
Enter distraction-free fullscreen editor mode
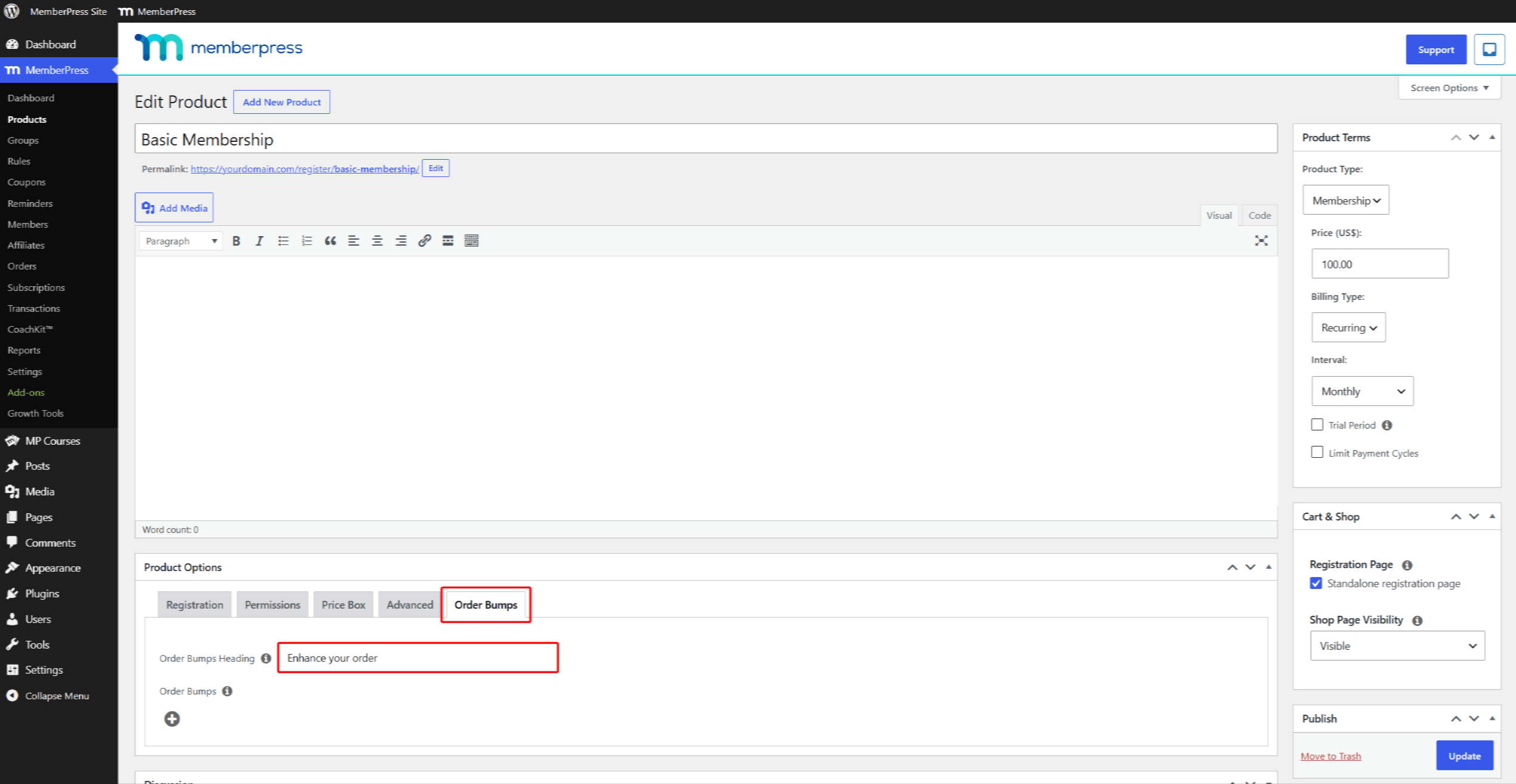click(1261, 241)
